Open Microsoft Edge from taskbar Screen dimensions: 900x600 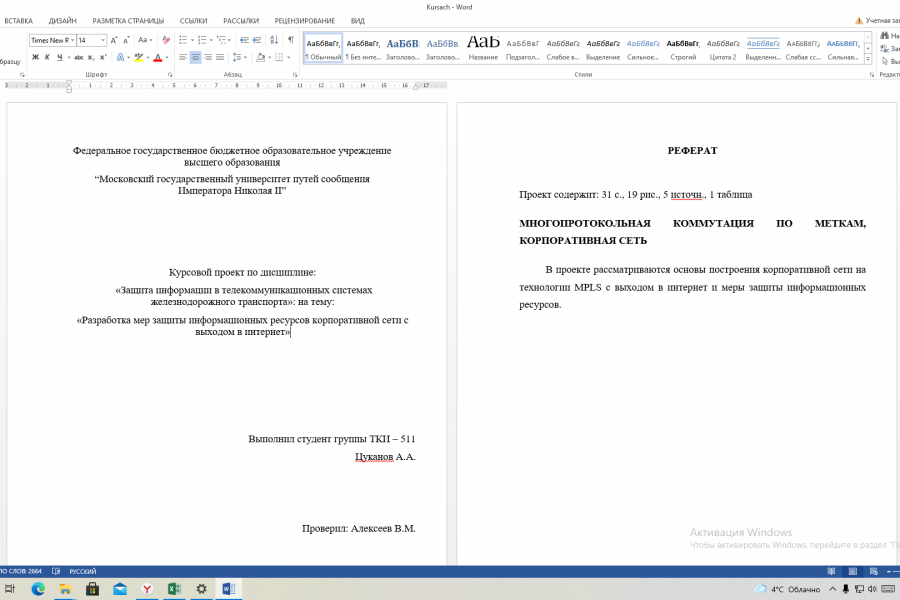(x=38, y=589)
